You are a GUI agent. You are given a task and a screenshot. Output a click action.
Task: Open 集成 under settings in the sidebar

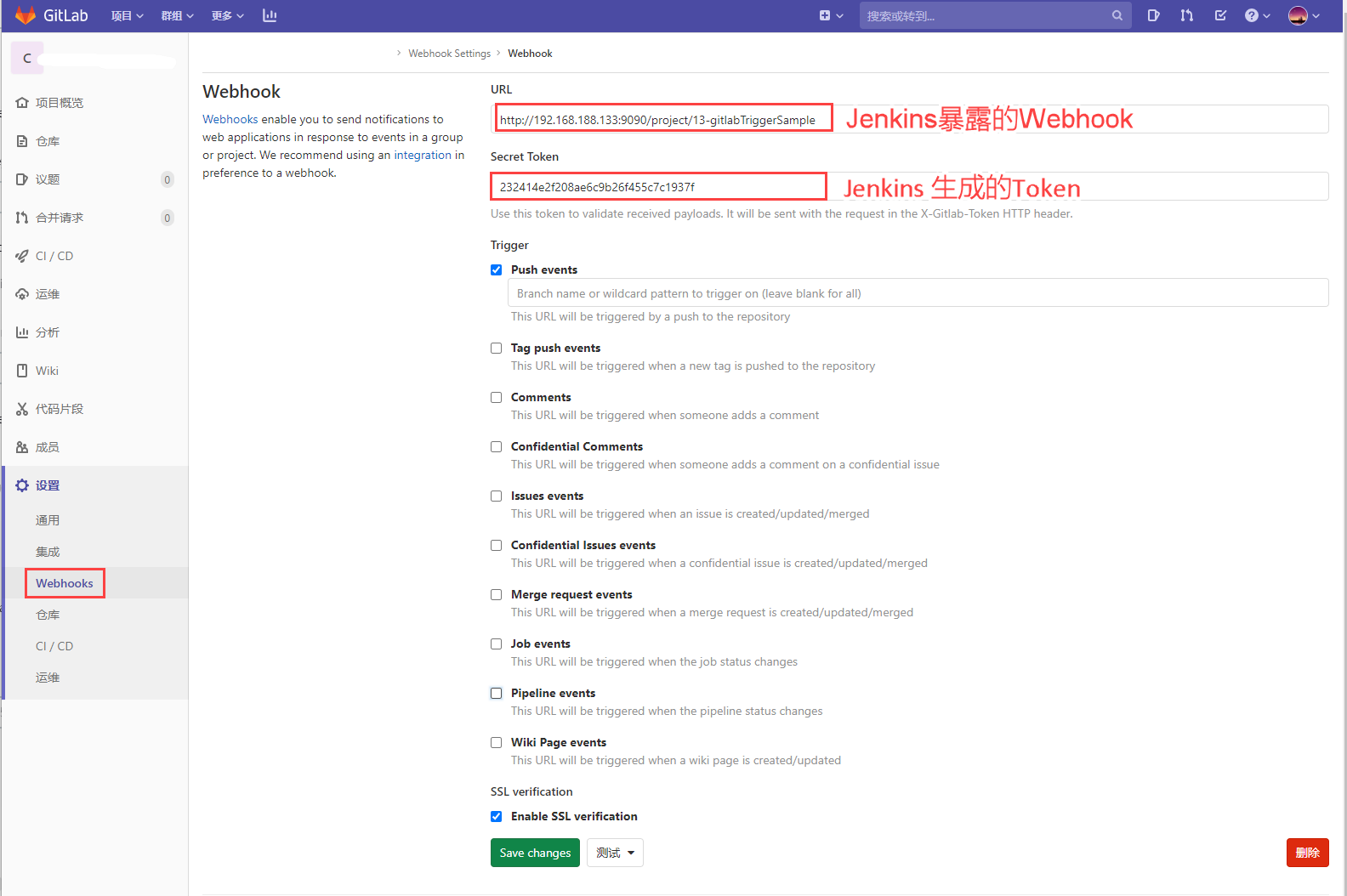[48, 552]
